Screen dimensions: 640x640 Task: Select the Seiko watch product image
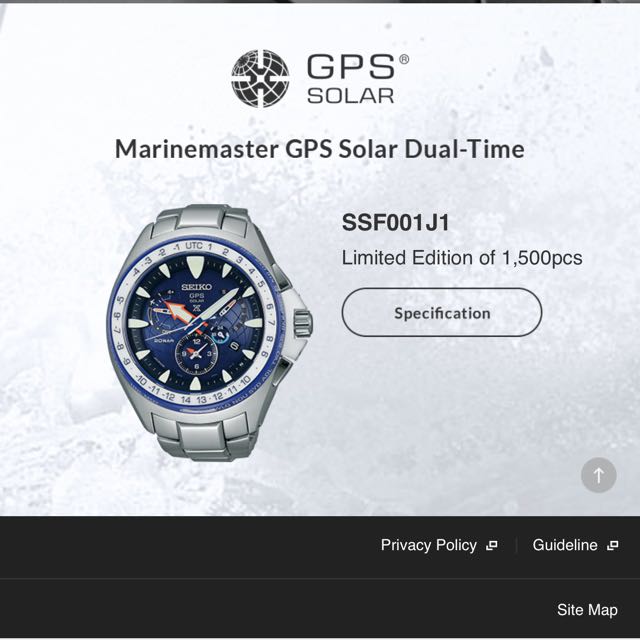click(x=210, y=333)
